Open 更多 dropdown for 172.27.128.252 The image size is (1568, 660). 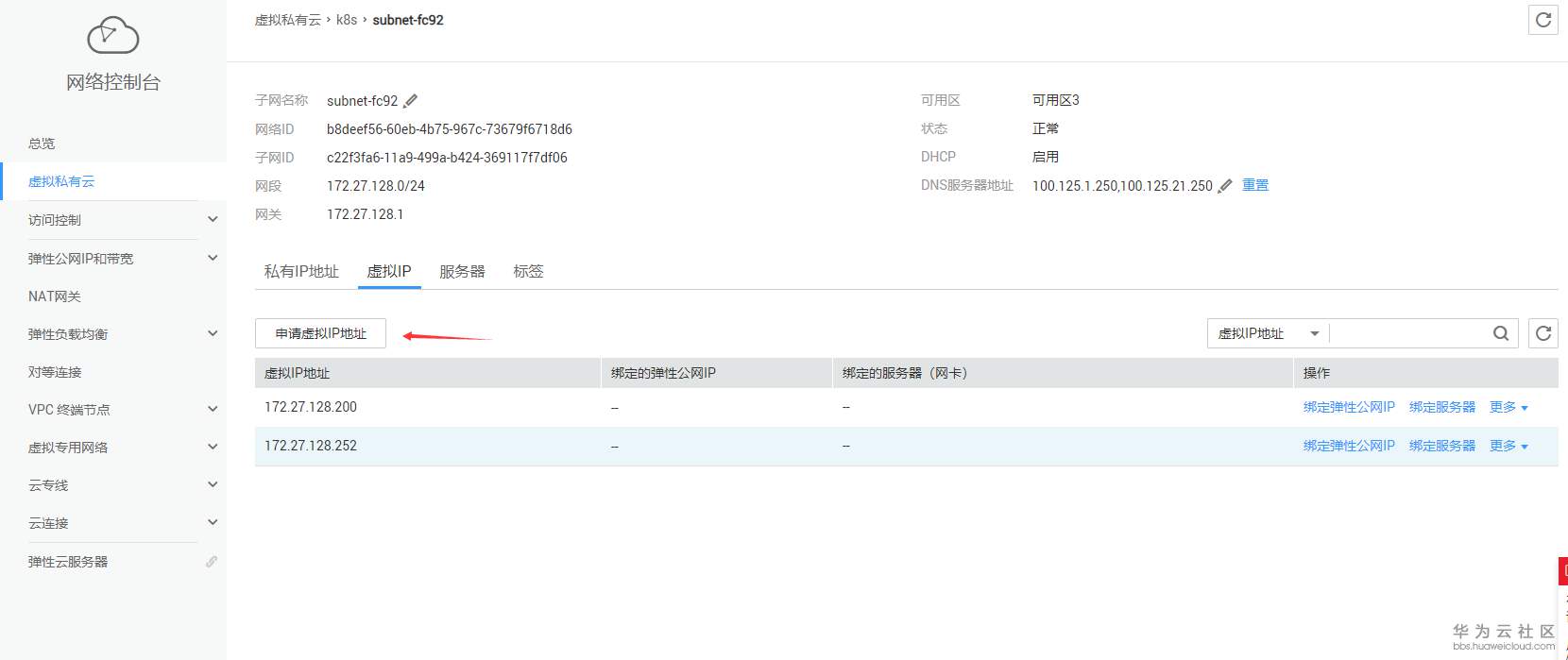[x=1508, y=446]
